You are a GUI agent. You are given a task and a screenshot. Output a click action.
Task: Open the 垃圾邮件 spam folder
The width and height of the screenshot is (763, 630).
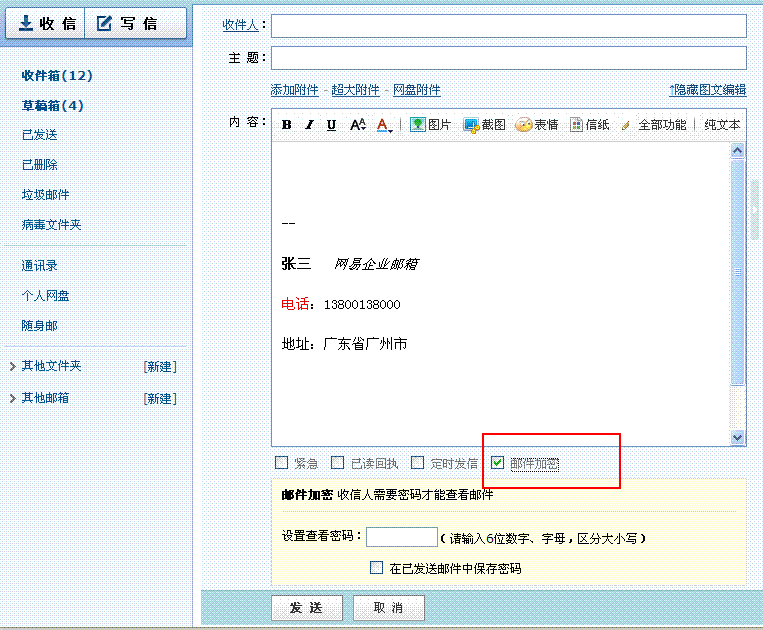pyautogui.click(x=45, y=195)
